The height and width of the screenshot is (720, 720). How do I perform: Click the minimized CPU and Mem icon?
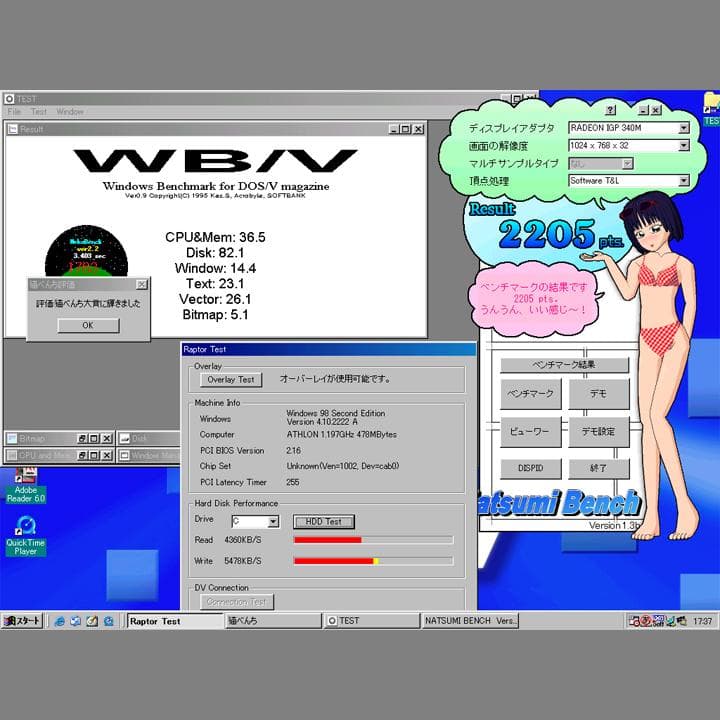[12, 455]
